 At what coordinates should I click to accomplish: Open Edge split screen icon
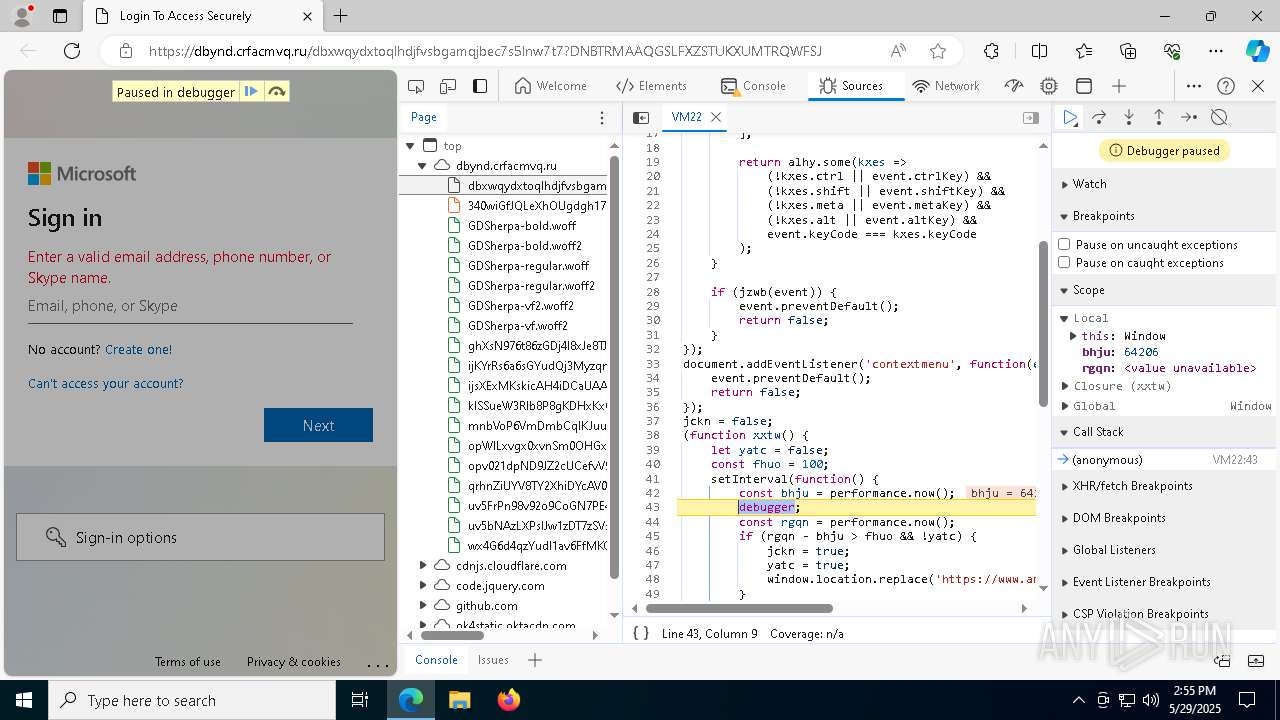(x=1039, y=51)
